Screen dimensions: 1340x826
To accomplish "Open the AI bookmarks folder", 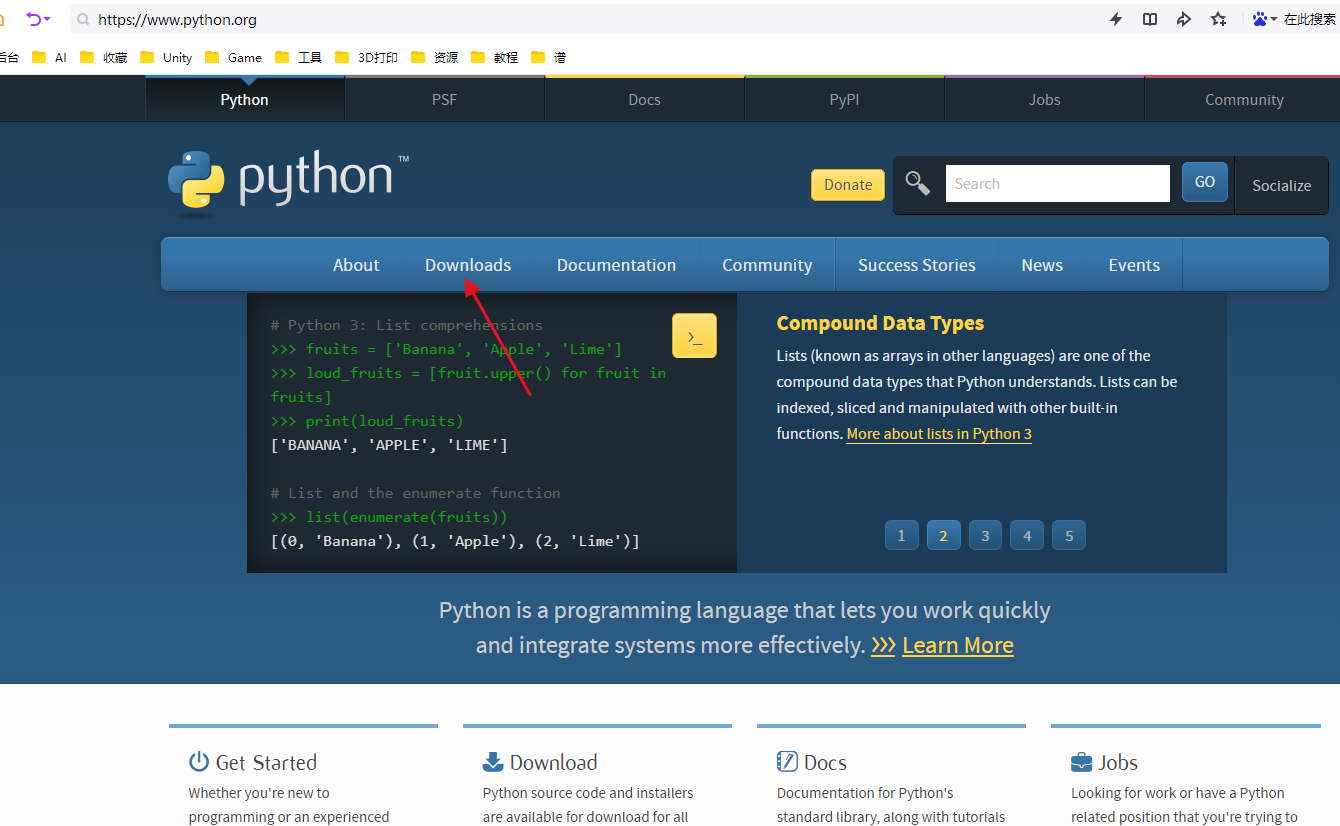I will 50,57.
